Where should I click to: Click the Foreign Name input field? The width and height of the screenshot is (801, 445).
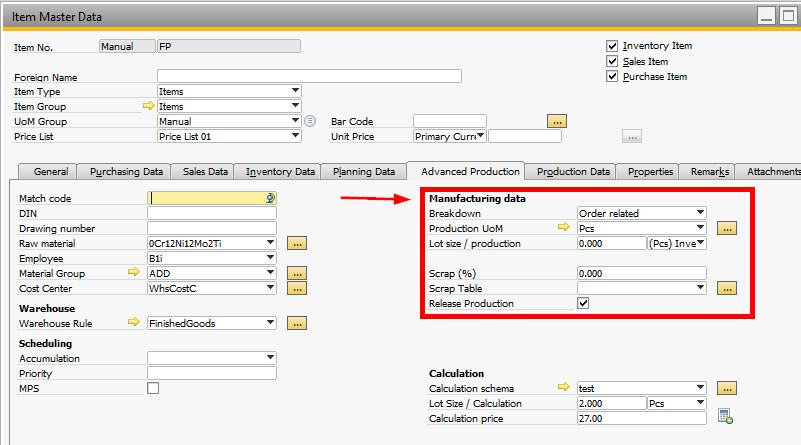pos(309,76)
